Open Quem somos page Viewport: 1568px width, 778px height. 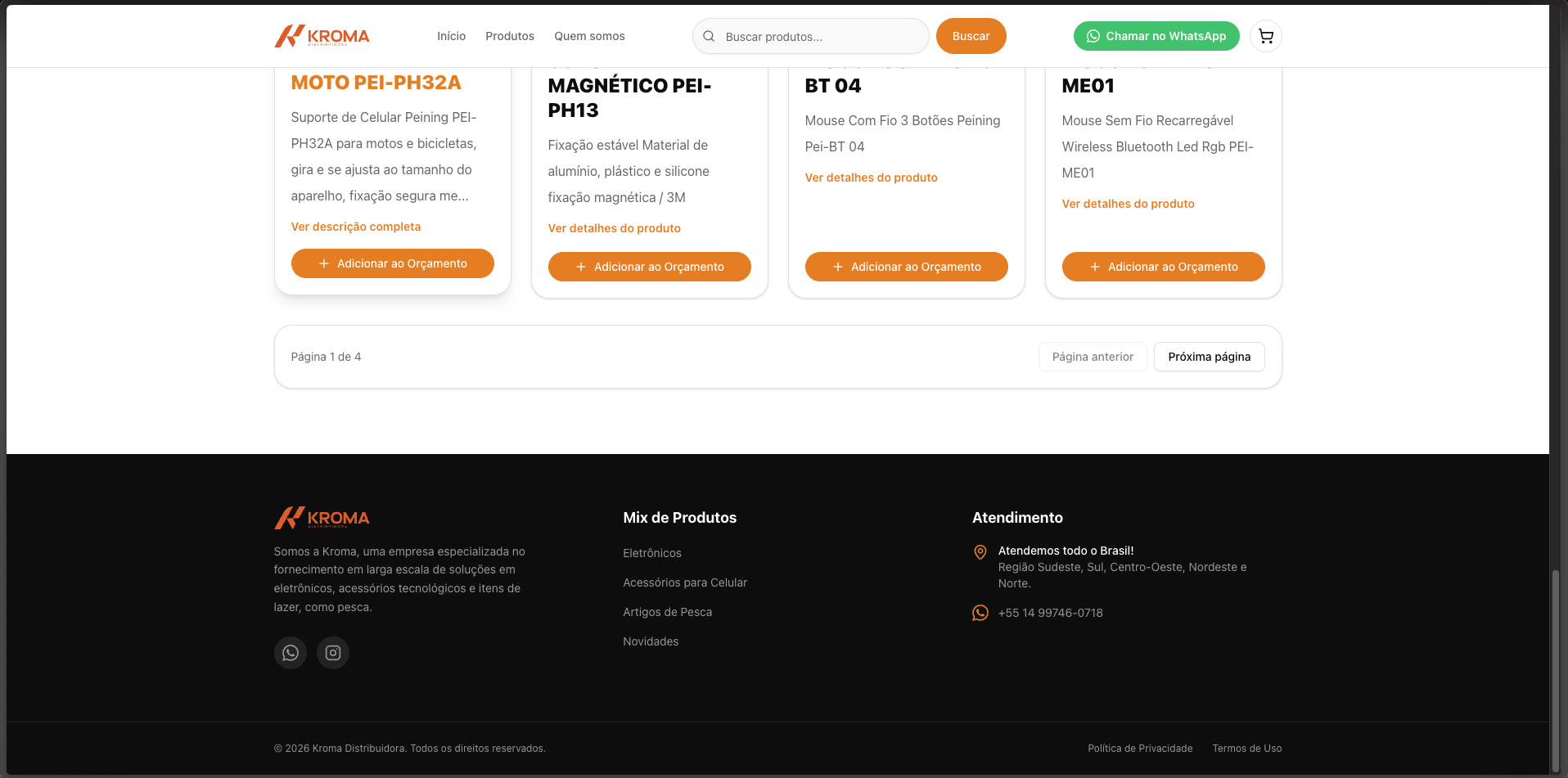tap(589, 36)
